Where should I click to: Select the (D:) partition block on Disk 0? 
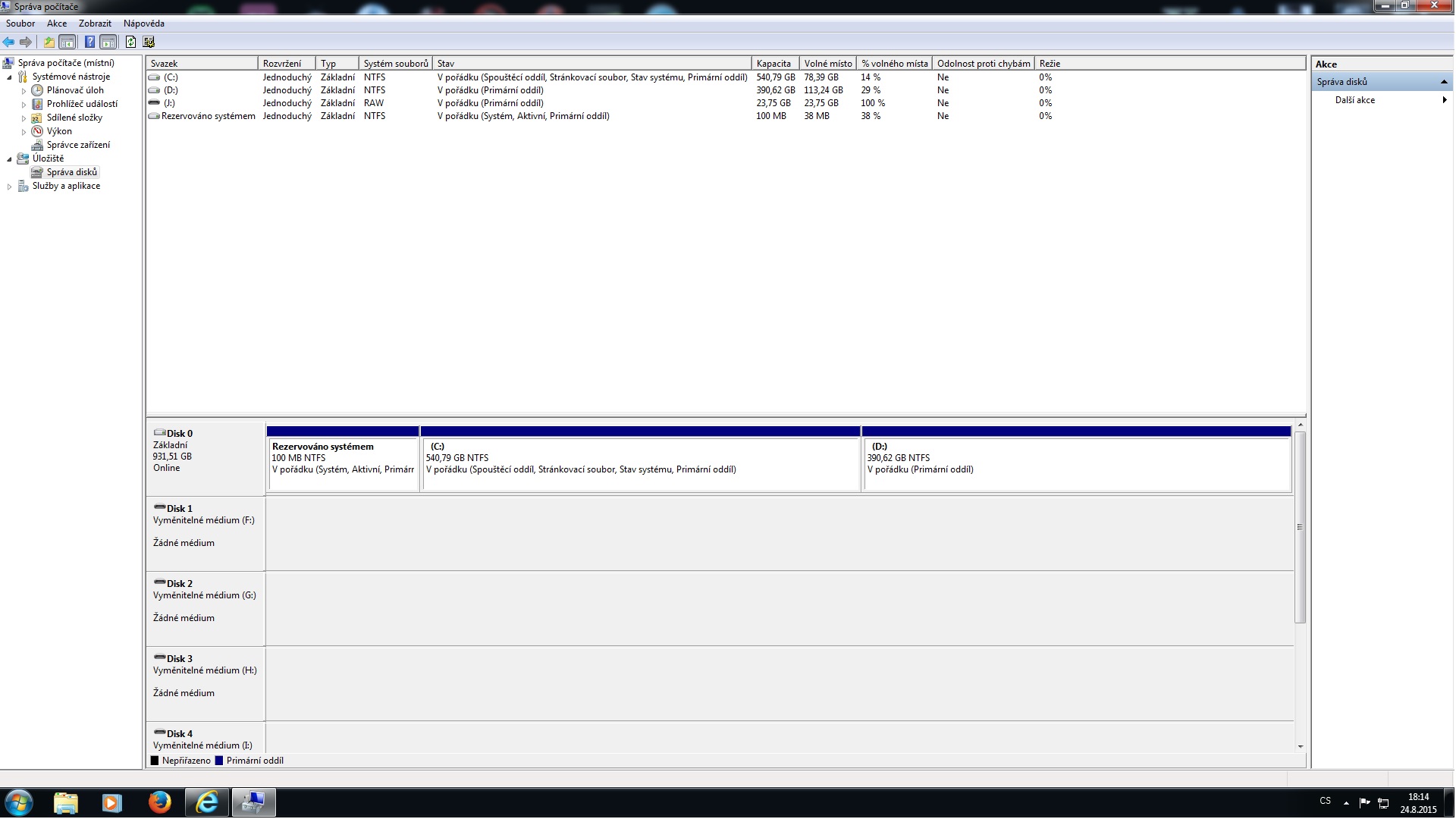pyautogui.click(x=1077, y=463)
